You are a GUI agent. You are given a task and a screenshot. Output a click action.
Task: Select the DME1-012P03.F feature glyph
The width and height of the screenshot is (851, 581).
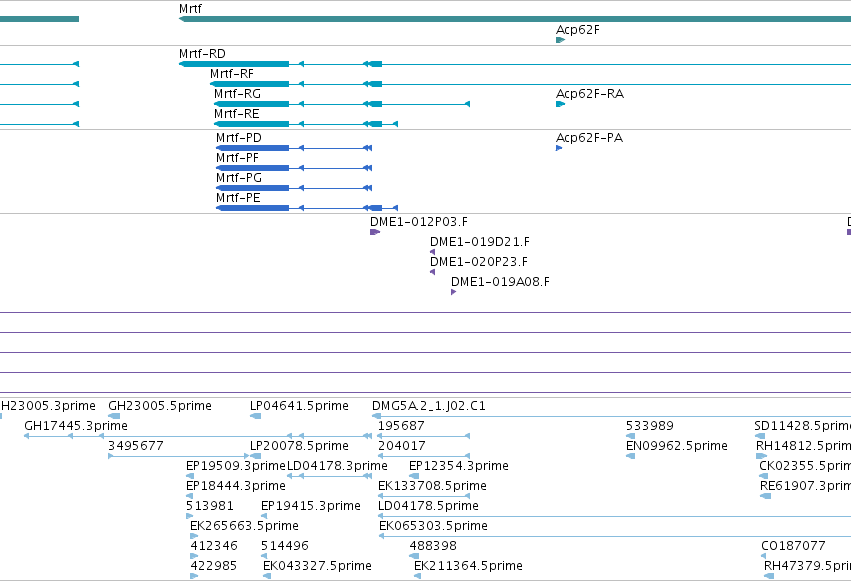(x=374, y=232)
